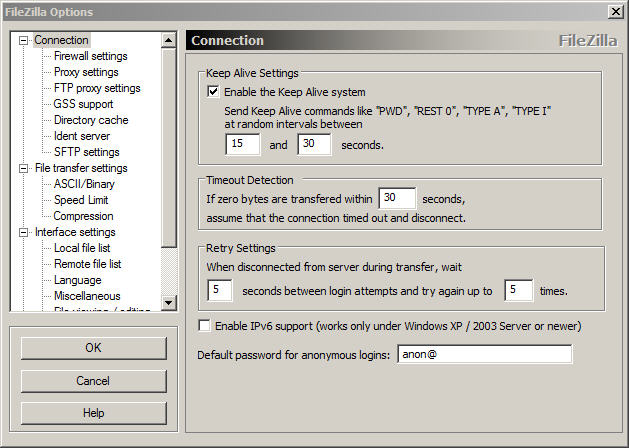
Task: Click the Cancel button
Action: 93,381
